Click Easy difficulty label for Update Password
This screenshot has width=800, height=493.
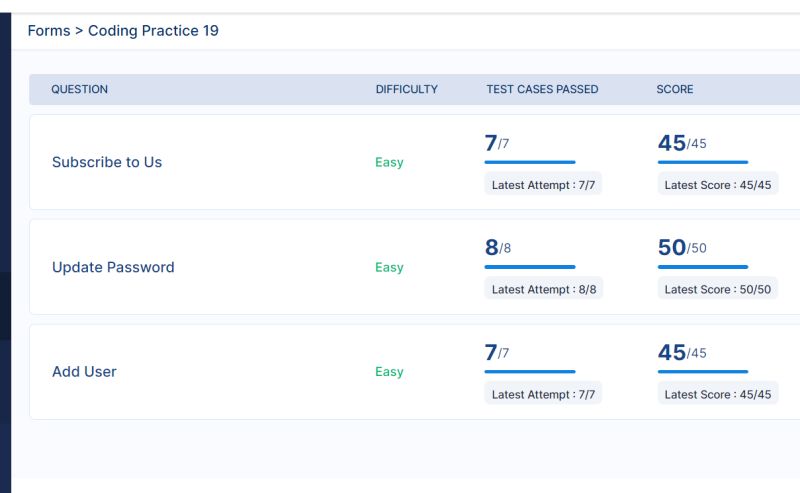pyautogui.click(x=389, y=267)
